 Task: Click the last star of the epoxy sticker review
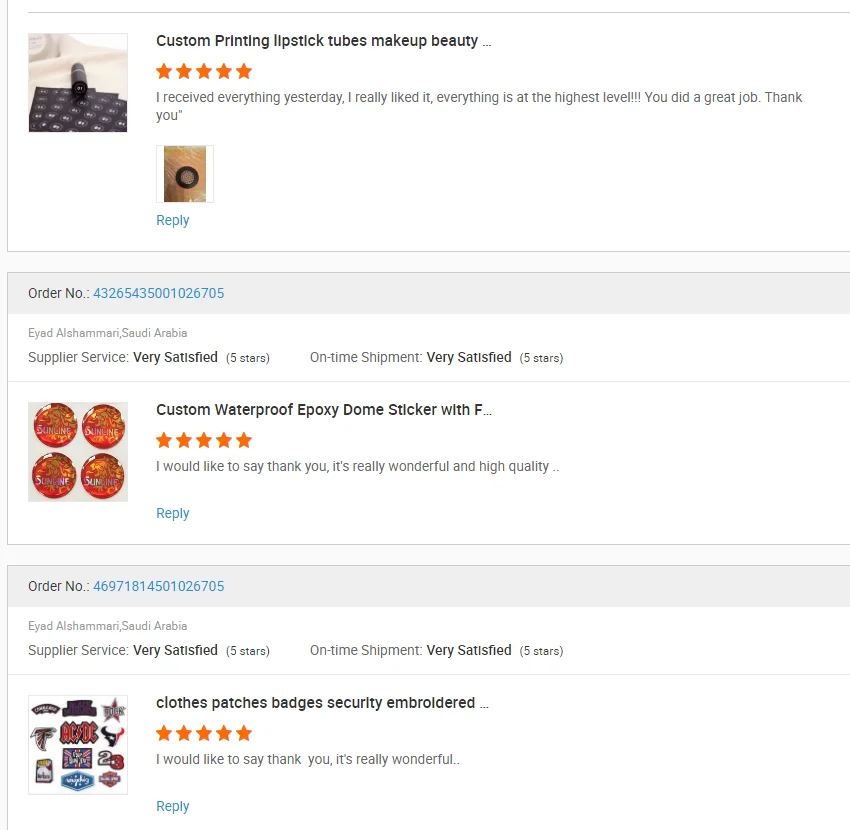coord(244,440)
